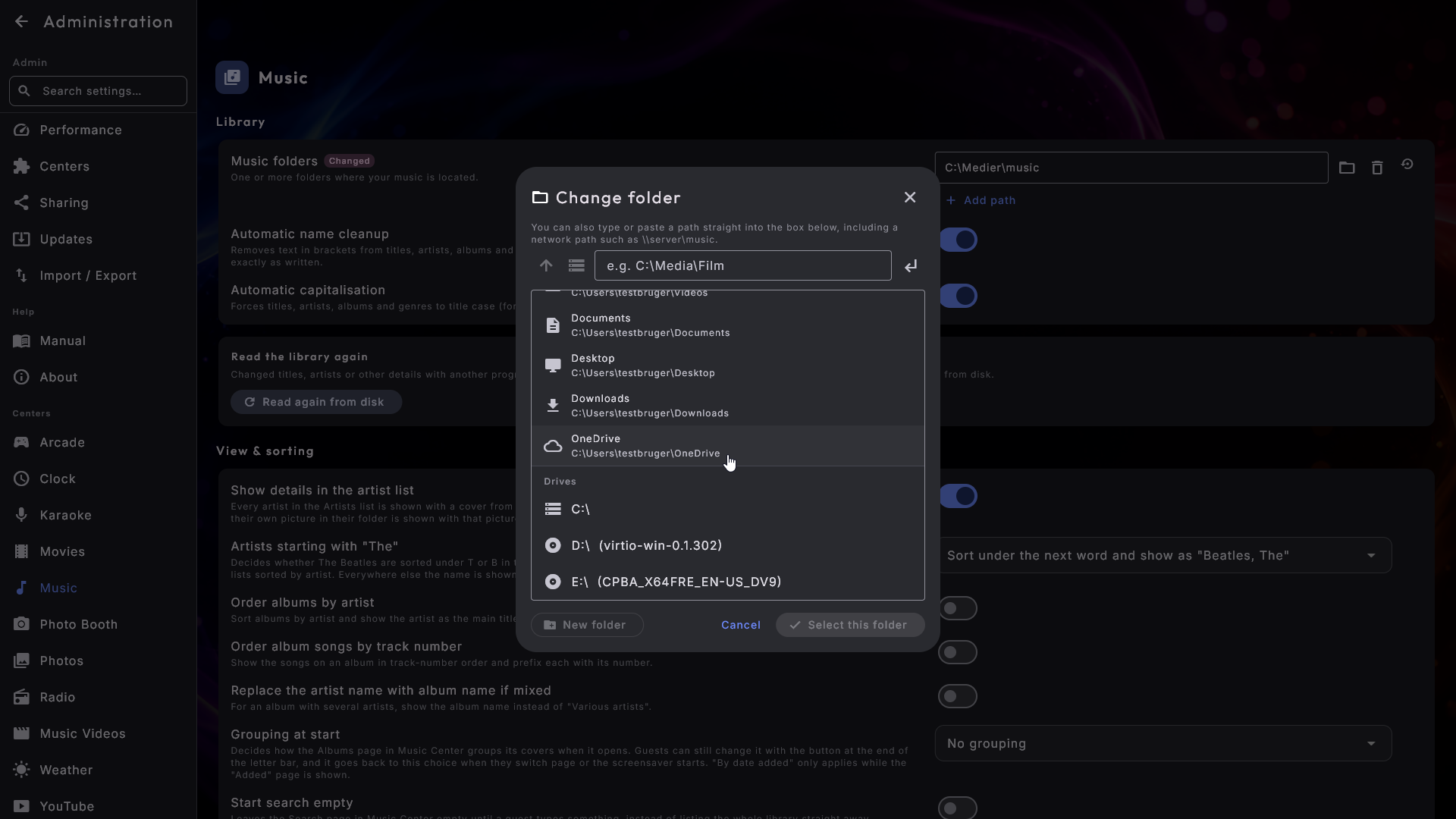The width and height of the screenshot is (1456, 819).
Task: Browse folder icon next to C:\Medier\music
Action: [1347, 168]
